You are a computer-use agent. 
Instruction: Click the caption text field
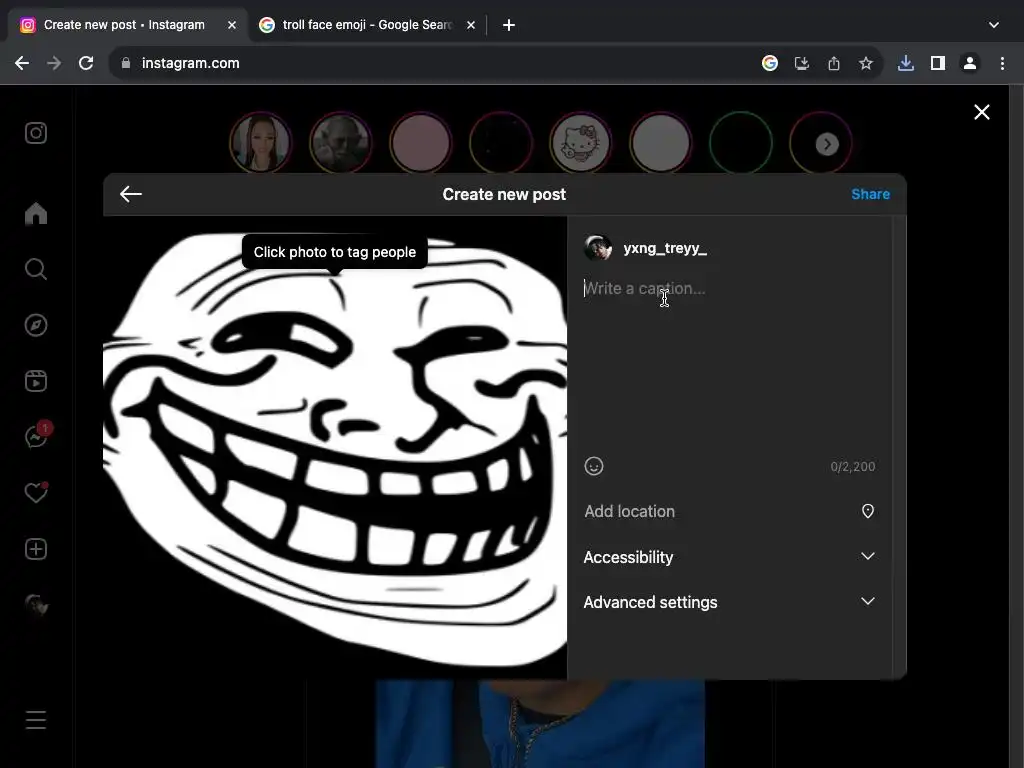coord(729,362)
